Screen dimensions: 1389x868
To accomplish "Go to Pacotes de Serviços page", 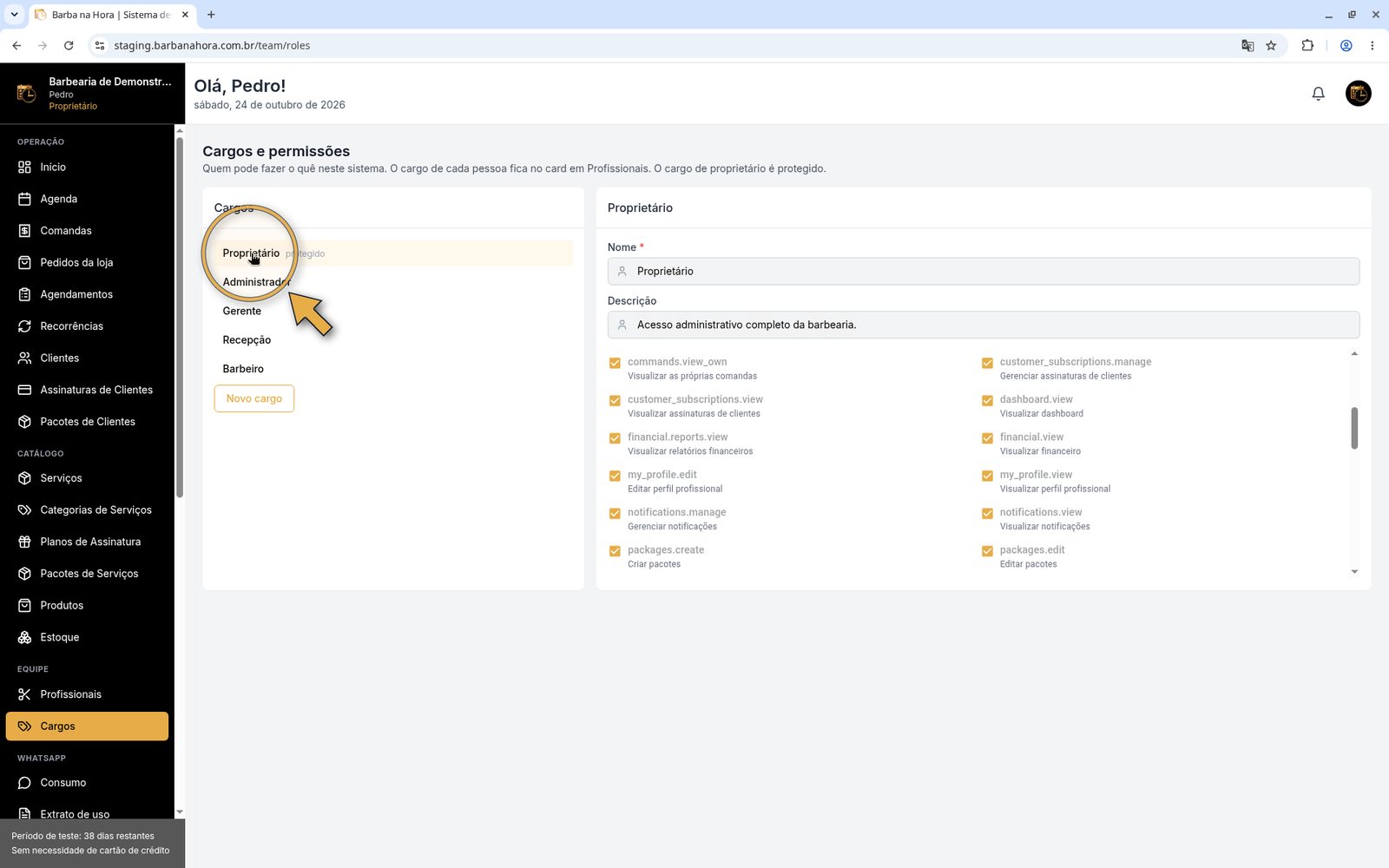I will (87, 574).
